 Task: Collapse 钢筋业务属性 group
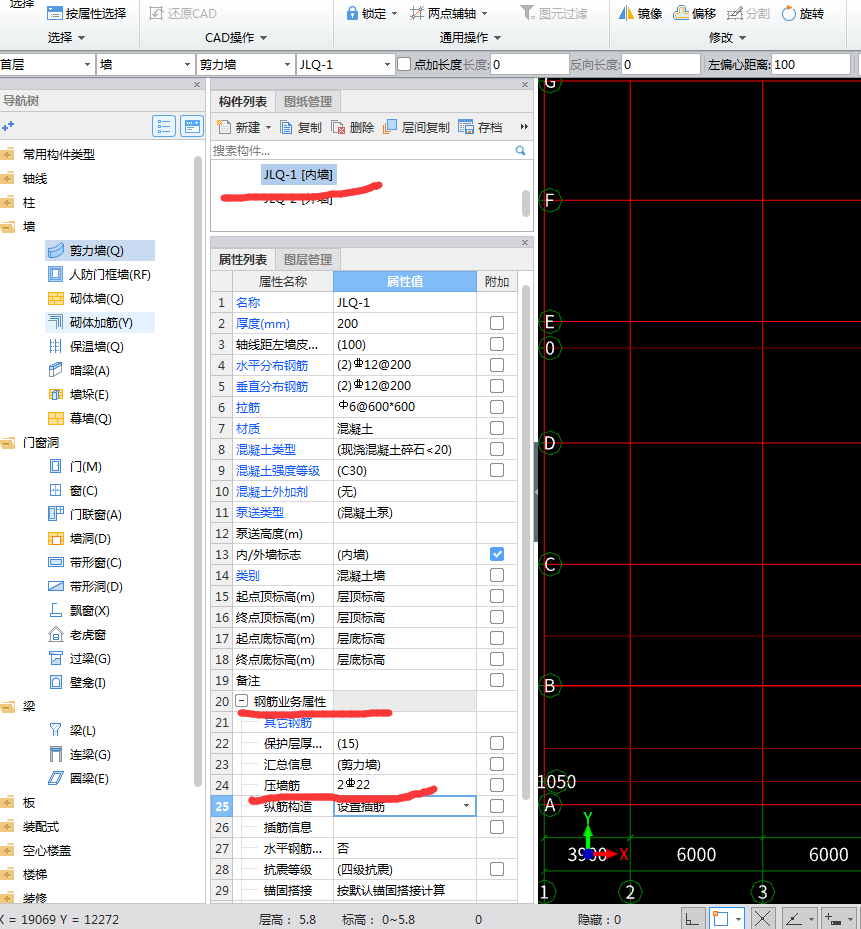[x=241, y=701]
